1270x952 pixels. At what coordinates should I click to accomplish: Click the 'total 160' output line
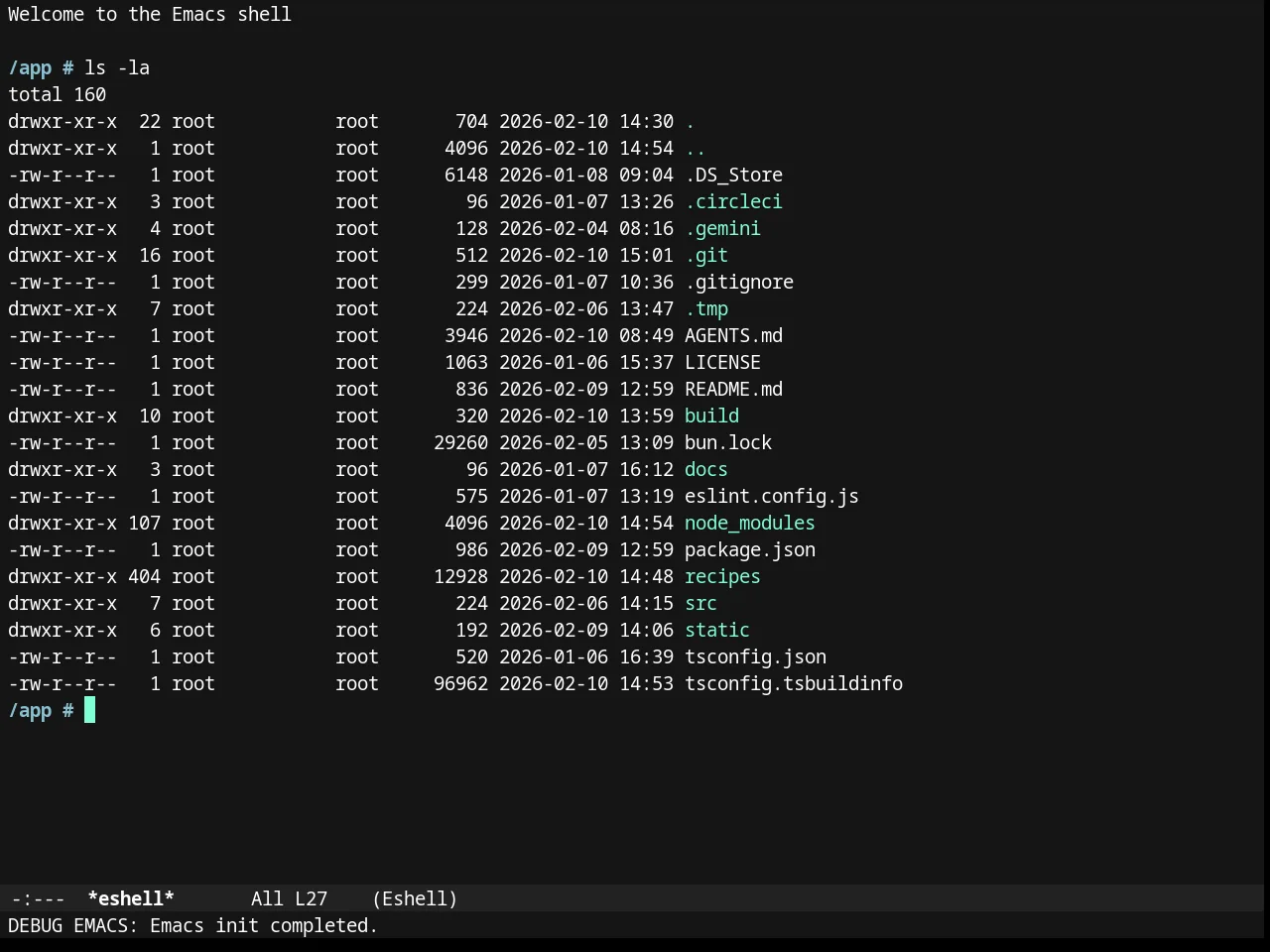(x=57, y=95)
